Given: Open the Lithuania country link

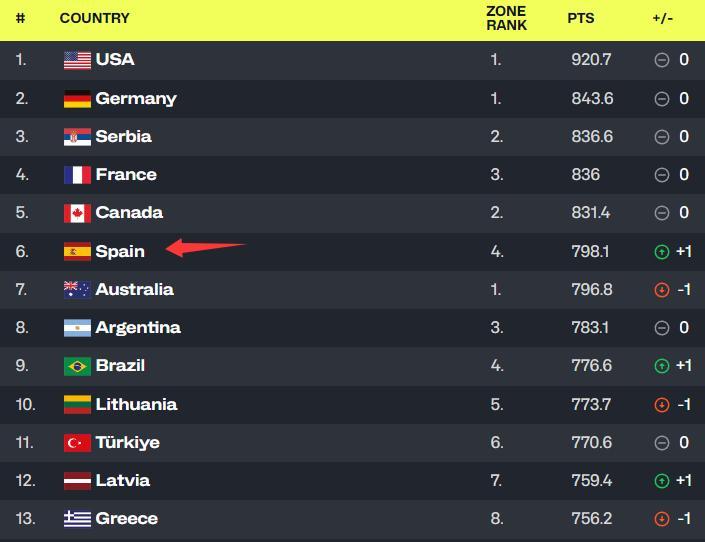Looking at the screenshot, I should coord(136,404).
